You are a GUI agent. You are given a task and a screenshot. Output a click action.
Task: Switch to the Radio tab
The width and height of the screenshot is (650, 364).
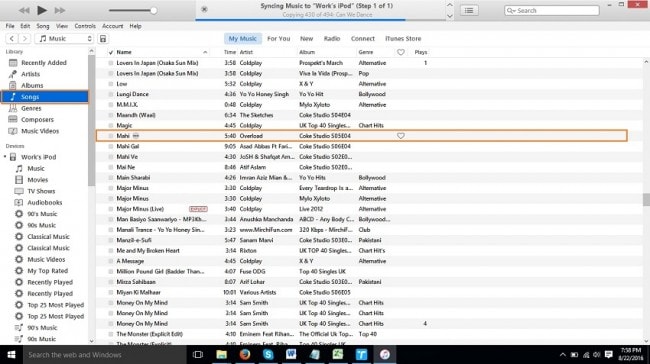click(332, 39)
